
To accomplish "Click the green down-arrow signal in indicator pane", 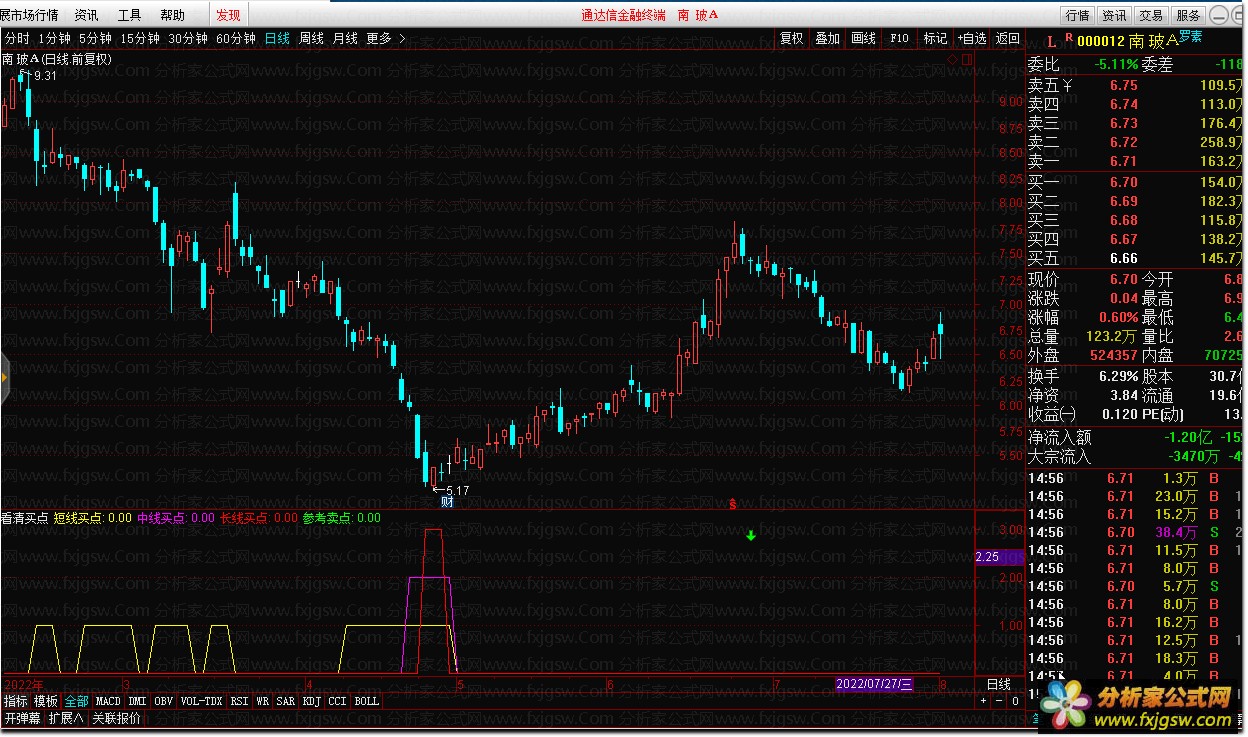I will (751, 536).
